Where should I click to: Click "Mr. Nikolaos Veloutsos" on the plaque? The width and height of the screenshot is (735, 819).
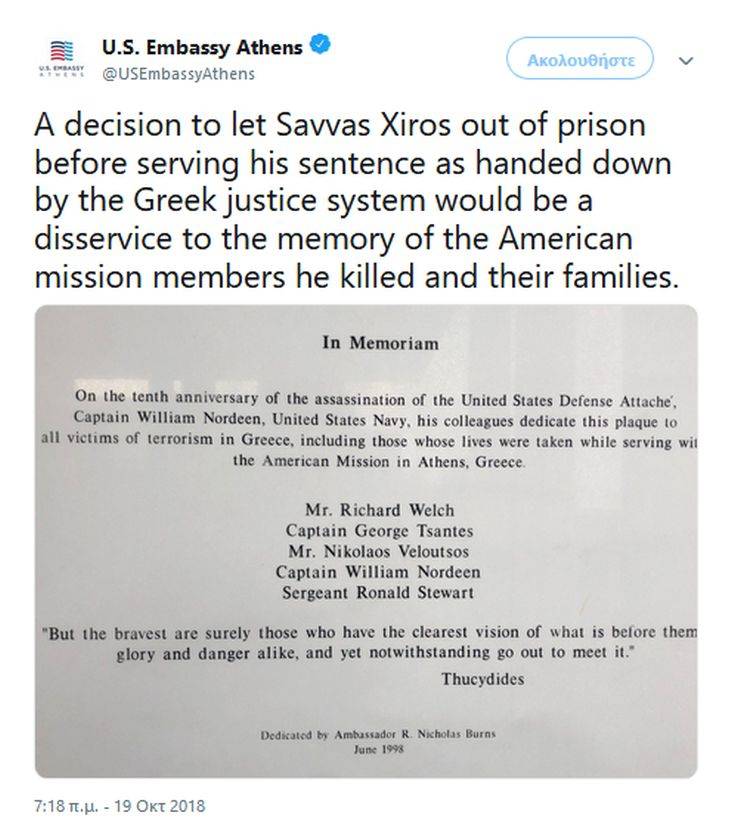pos(382,550)
